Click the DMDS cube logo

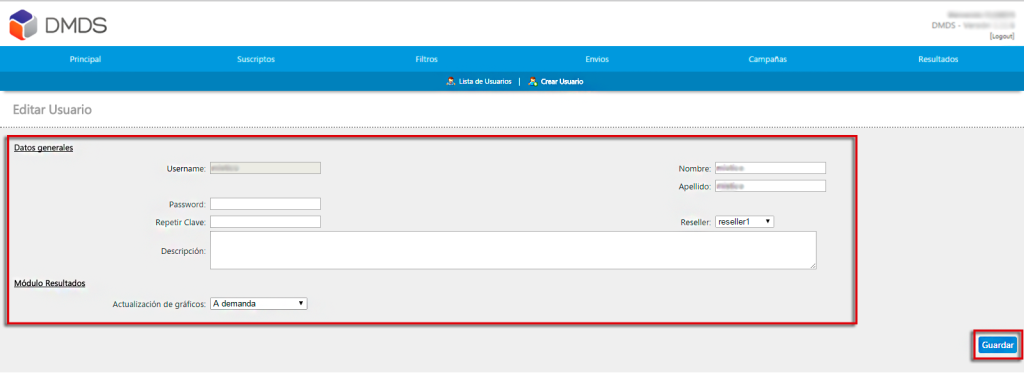[x=24, y=25]
